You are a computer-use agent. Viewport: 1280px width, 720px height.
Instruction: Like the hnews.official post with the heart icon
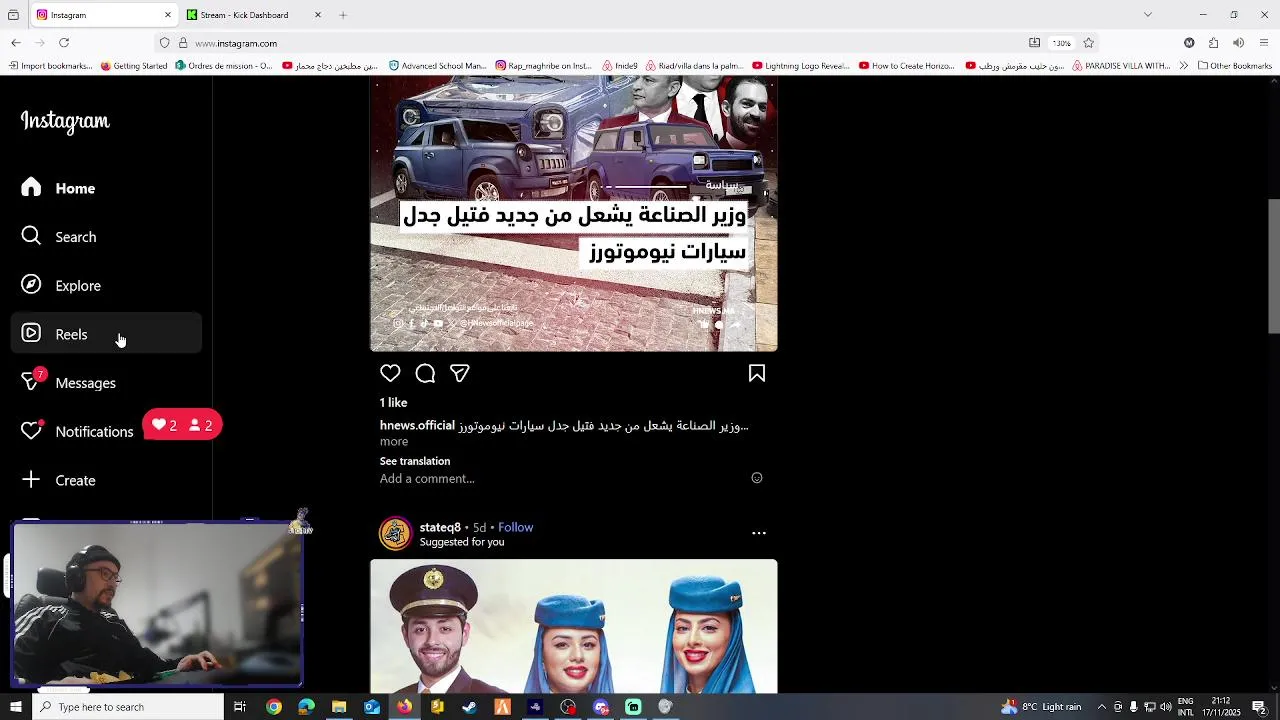click(x=390, y=373)
